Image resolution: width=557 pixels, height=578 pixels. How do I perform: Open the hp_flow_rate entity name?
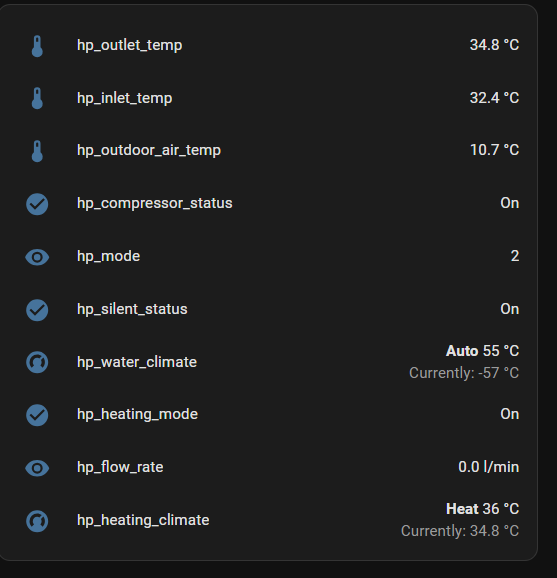tap(120, 467)
